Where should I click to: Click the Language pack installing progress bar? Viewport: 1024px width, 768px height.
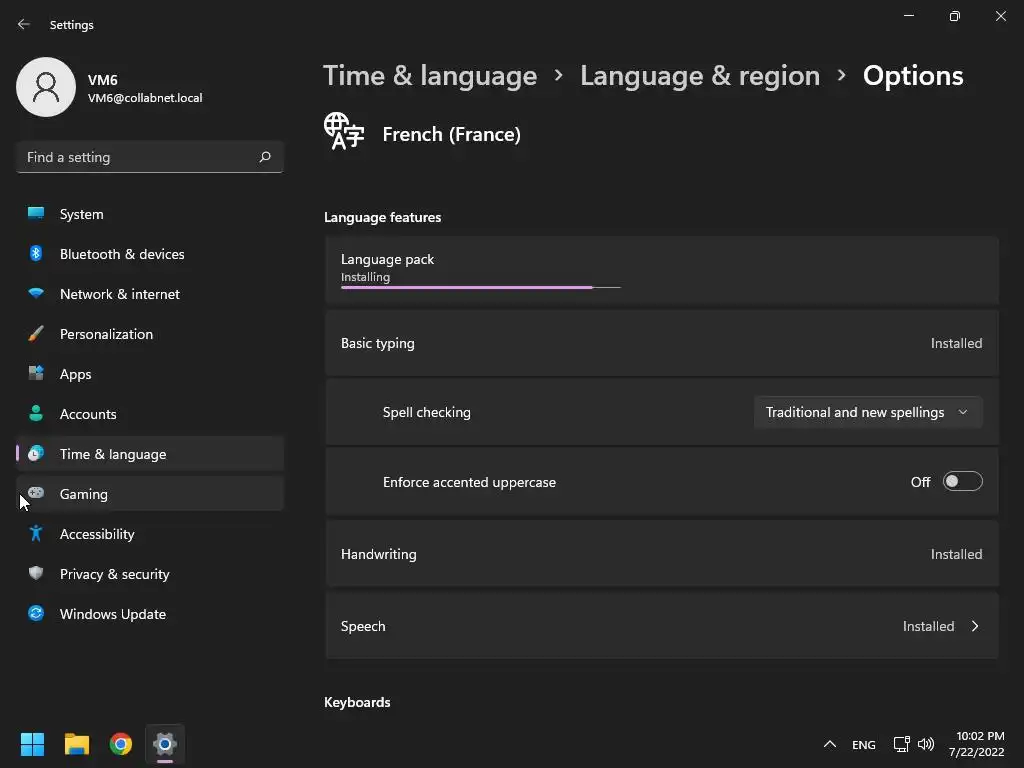[480, 287]
